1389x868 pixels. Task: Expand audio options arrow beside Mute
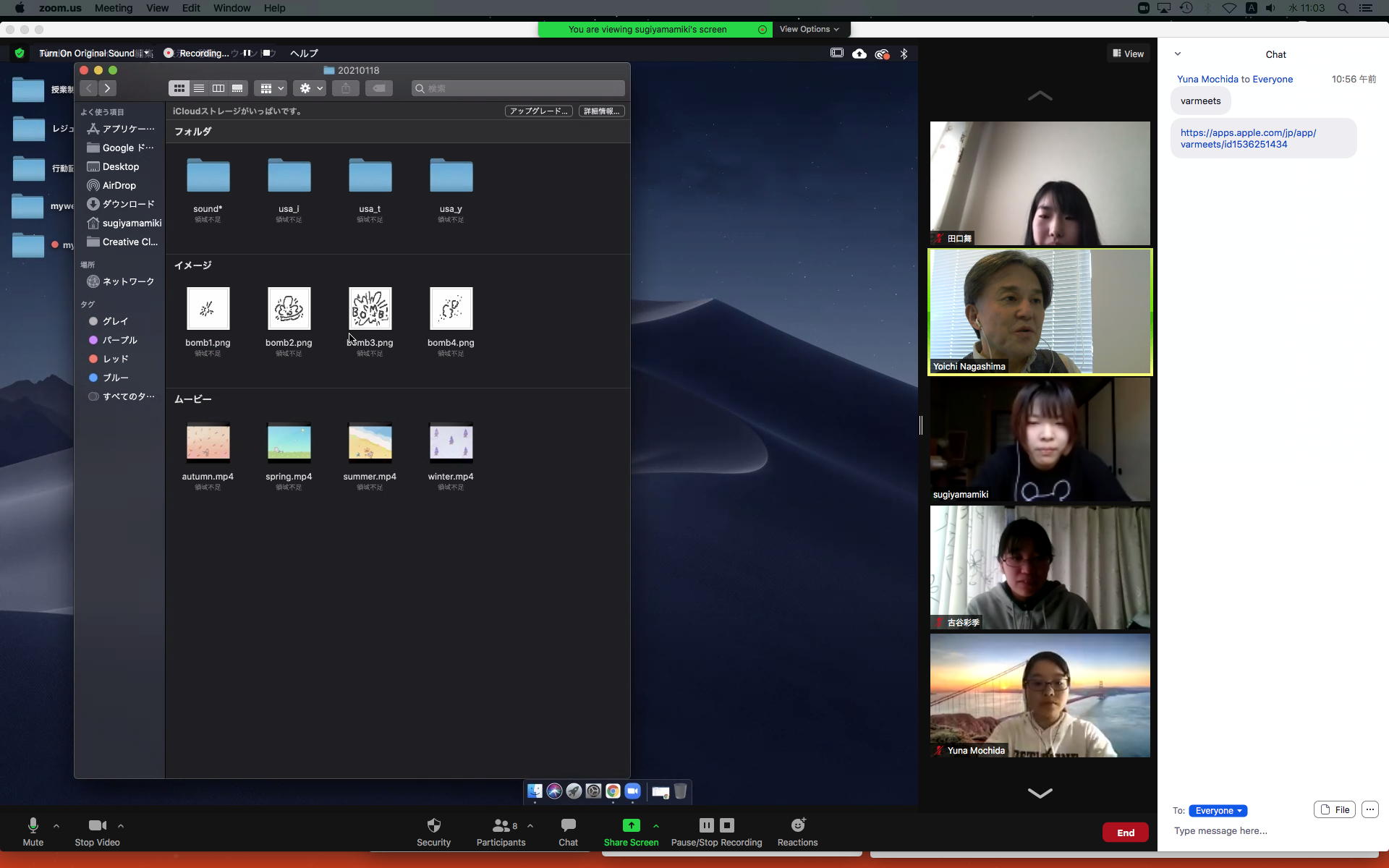56,826
